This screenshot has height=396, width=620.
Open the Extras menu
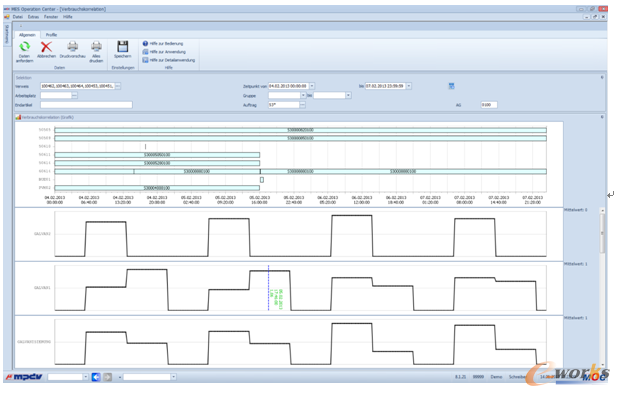coord(33,17)
